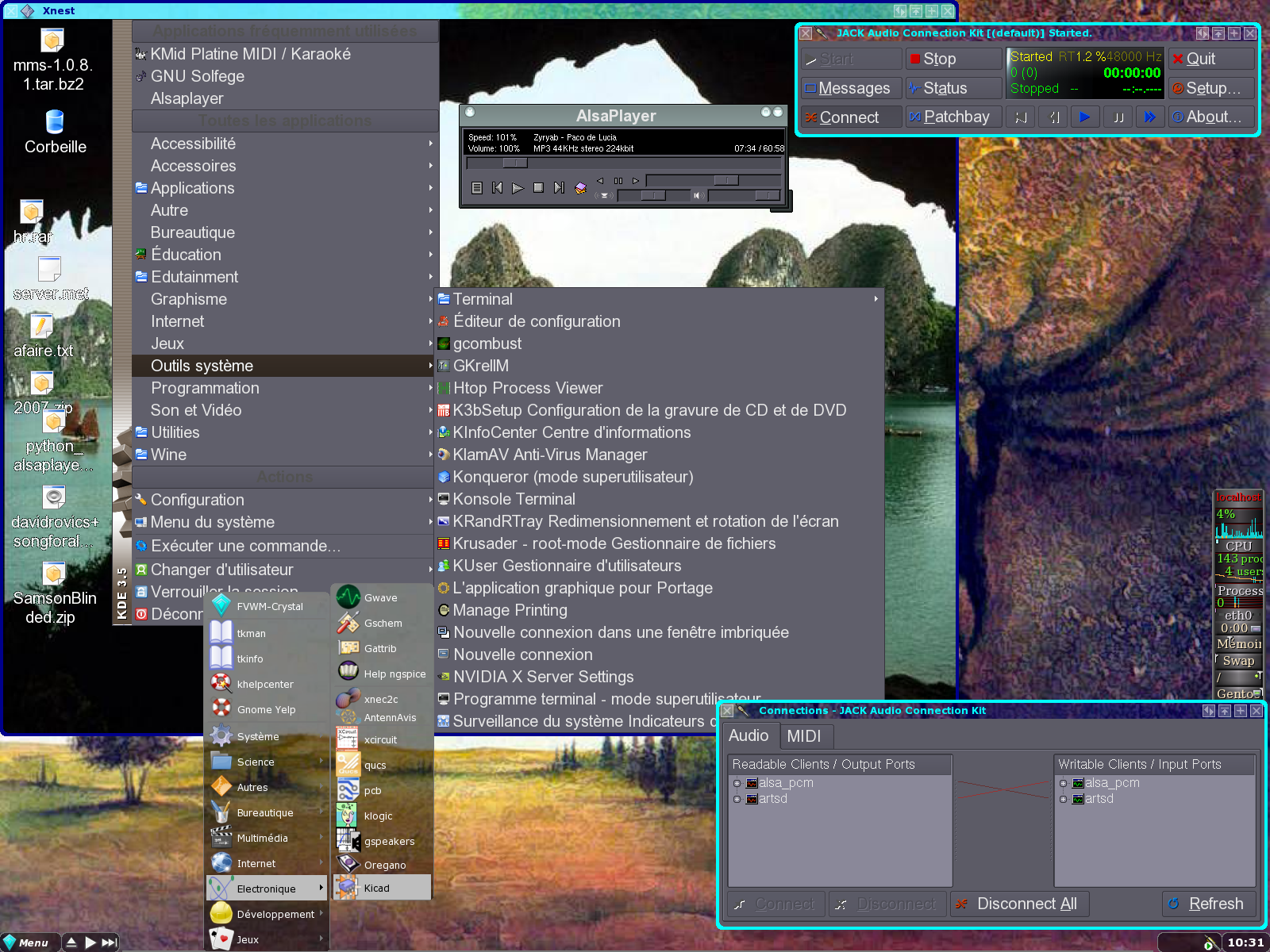
Task: Launch GNU Solfege from menu
Action: [x=285, y=76]
